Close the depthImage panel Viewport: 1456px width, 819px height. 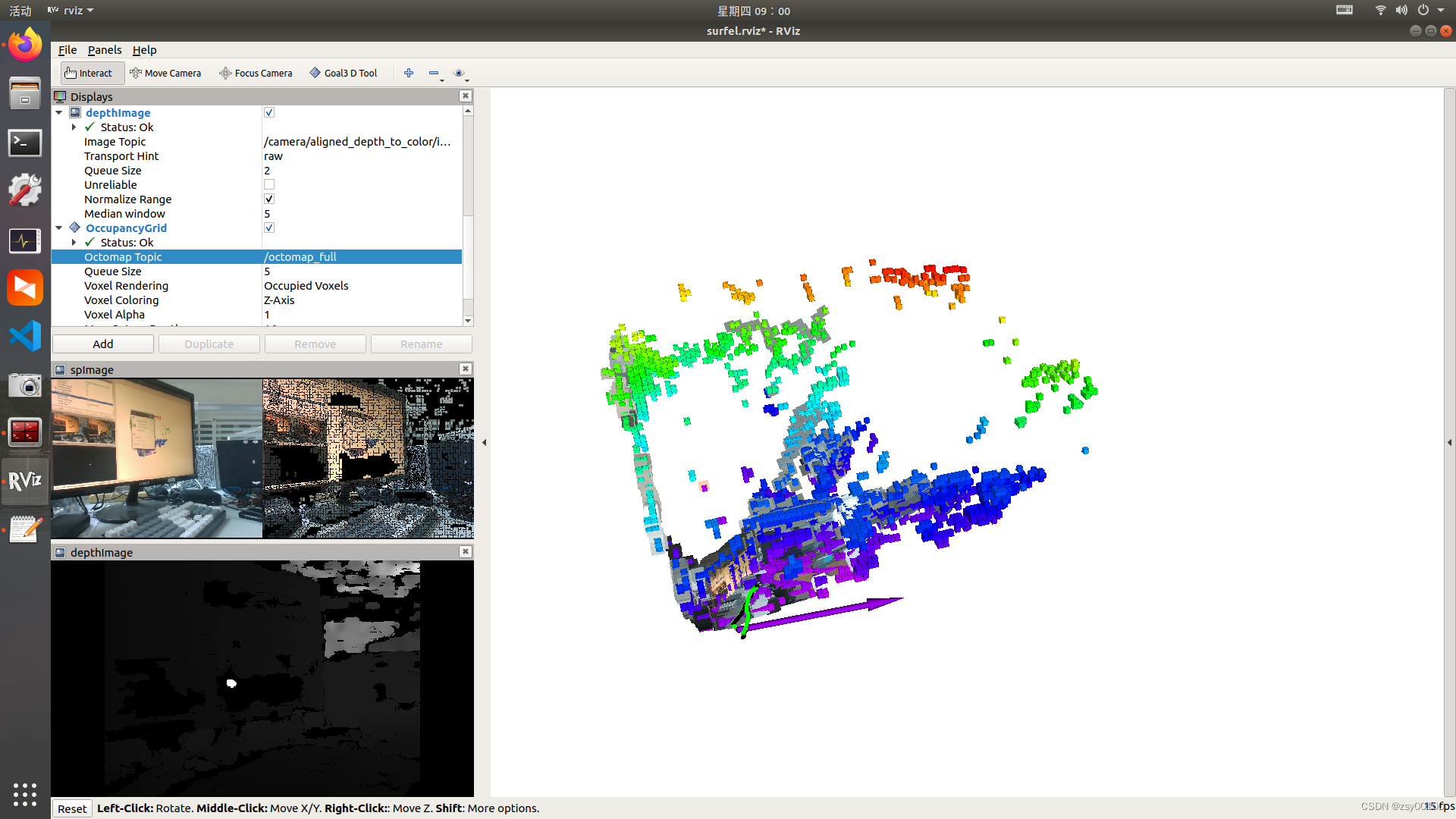click(466, 552)
